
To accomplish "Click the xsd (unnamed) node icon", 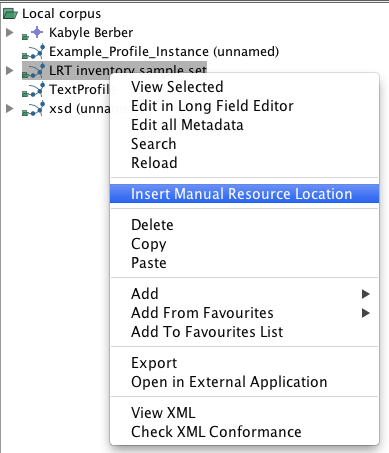I will point(33,109).
